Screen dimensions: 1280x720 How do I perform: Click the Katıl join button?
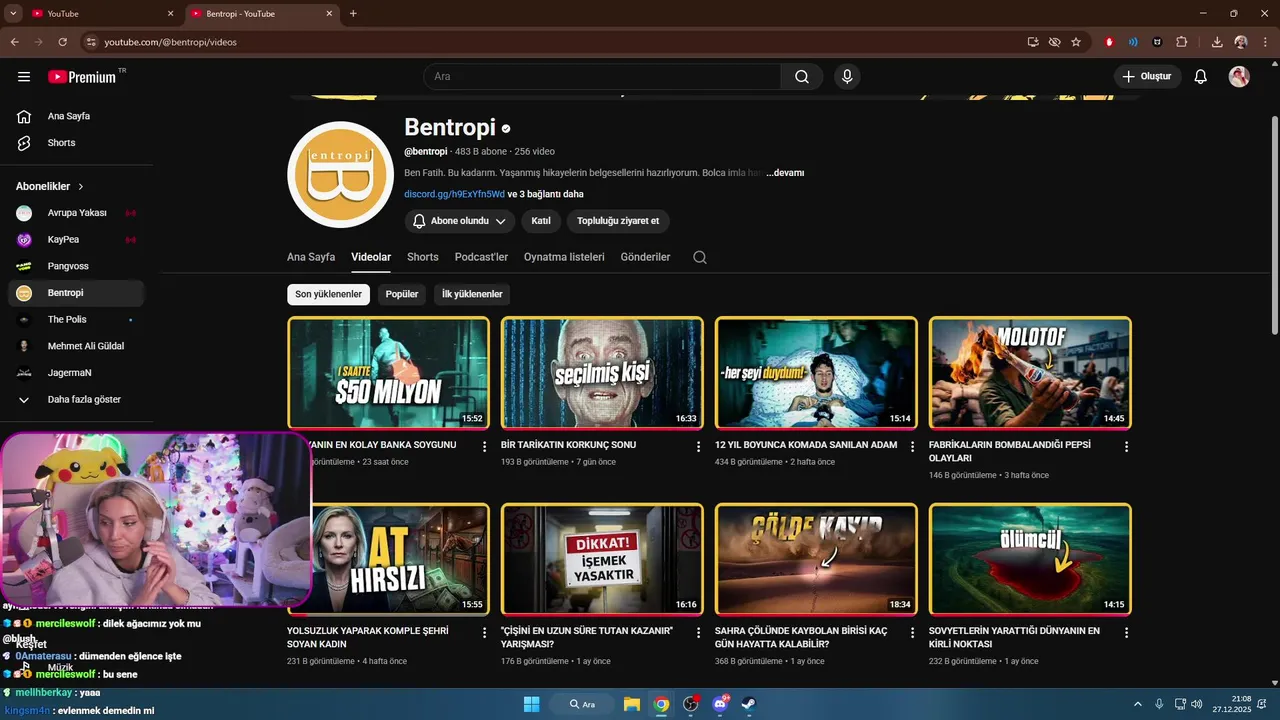click(x=541, y=221)
